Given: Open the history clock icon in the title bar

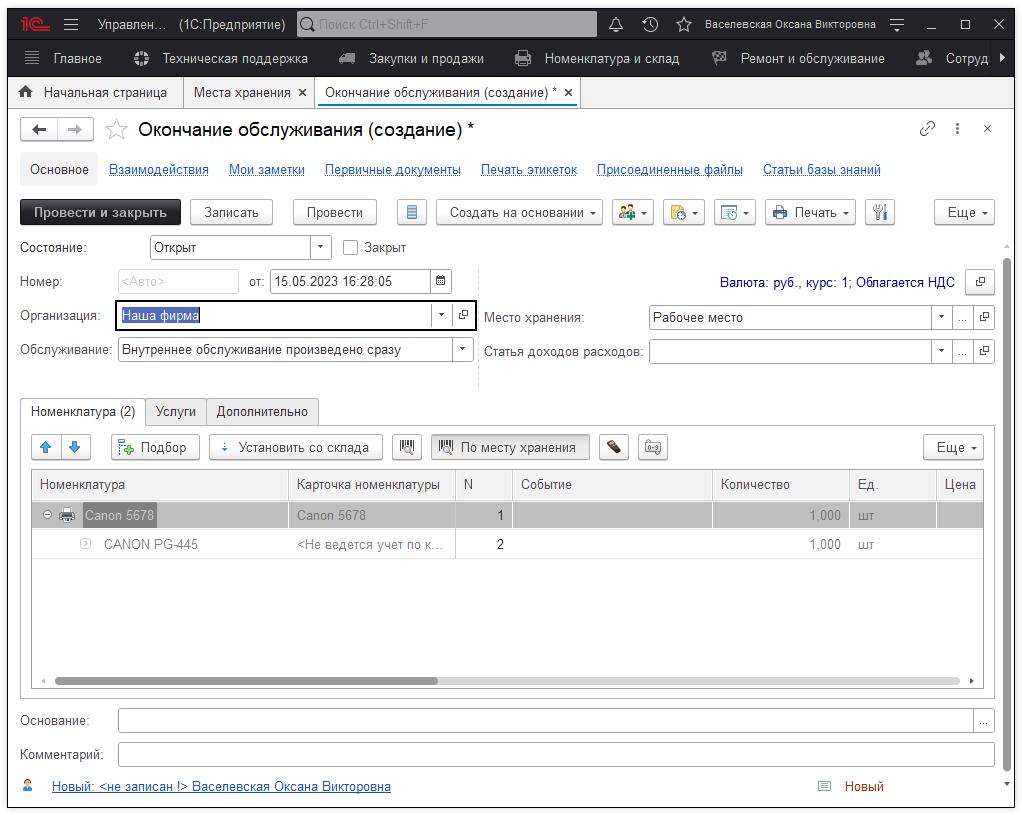Looking at the screenshot, I should (650, 24).
